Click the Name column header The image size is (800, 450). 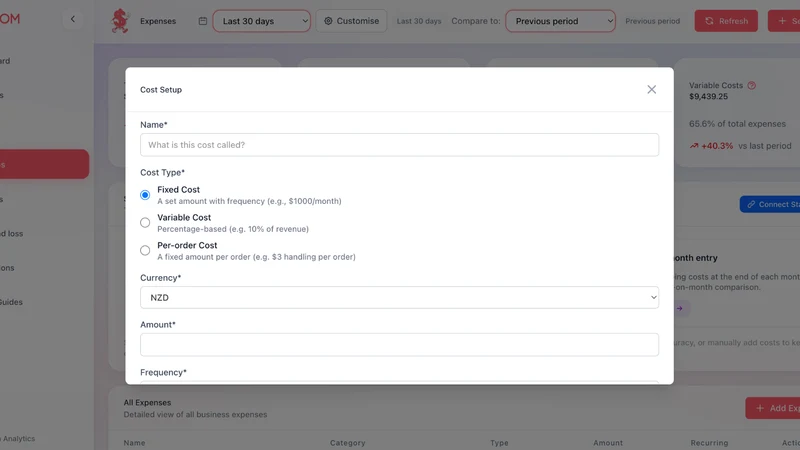pos(134,443)
